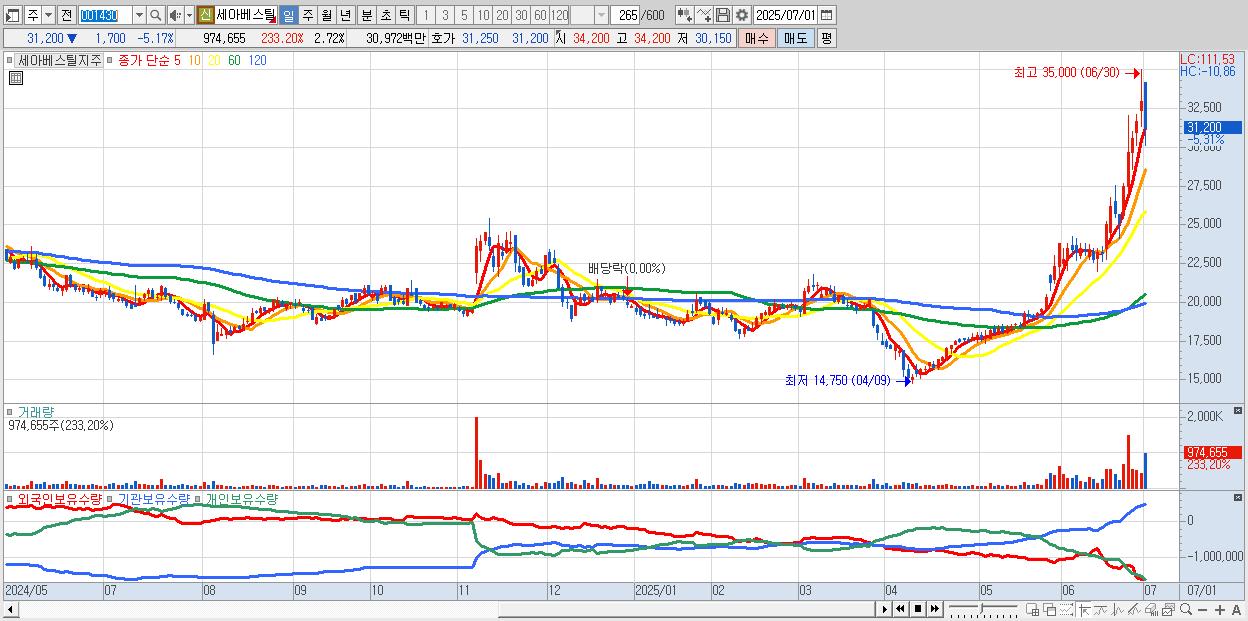This screenshot has height=621, width=1248.
Task: Toggle the 거래량 volume indicator marker box
Action: (10, 411)
